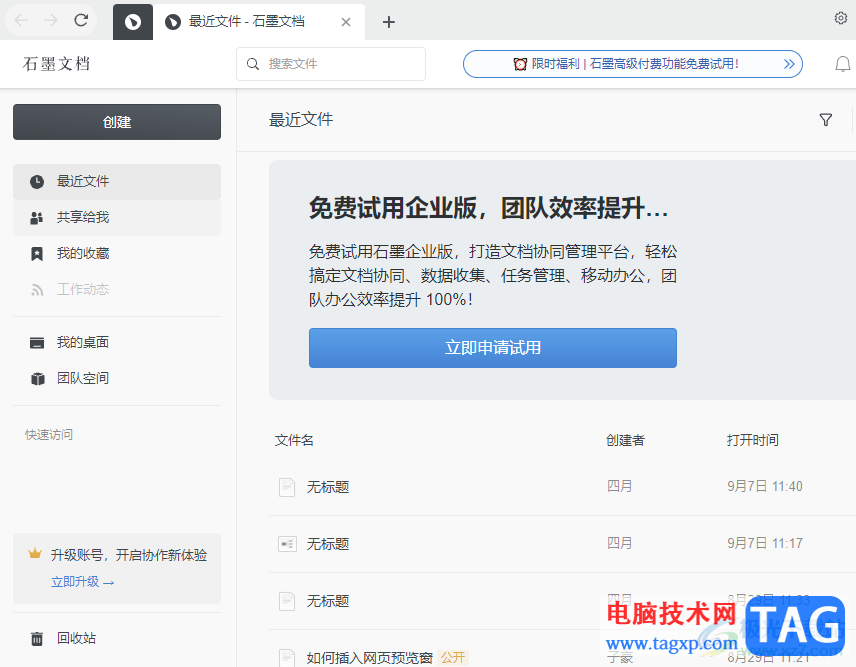Screen dimensions: 856x667
Task: Click the clock icon beside 最近文件
Action: pyautogui.click(x=37, y=182)
